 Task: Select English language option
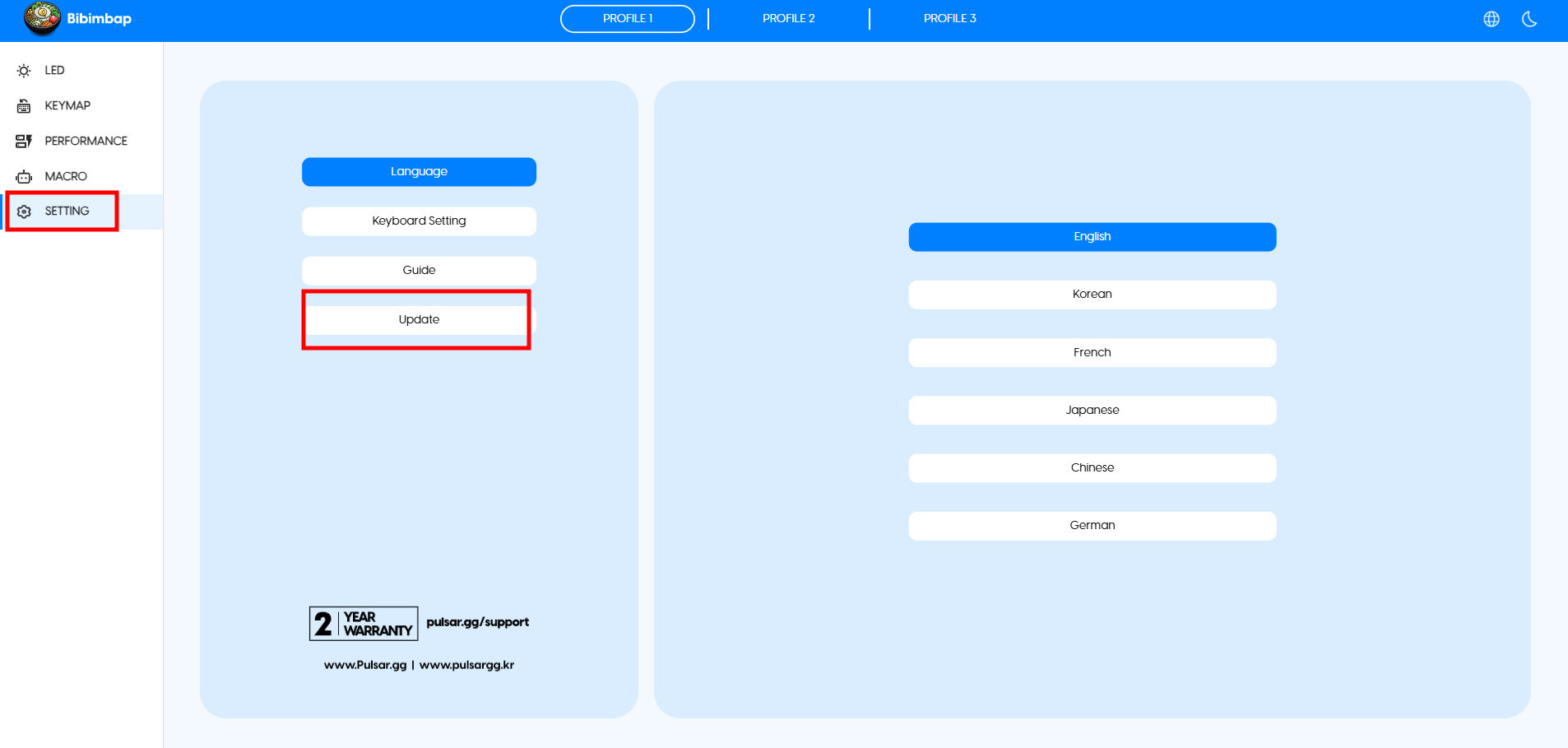[x=1092, y=237]
